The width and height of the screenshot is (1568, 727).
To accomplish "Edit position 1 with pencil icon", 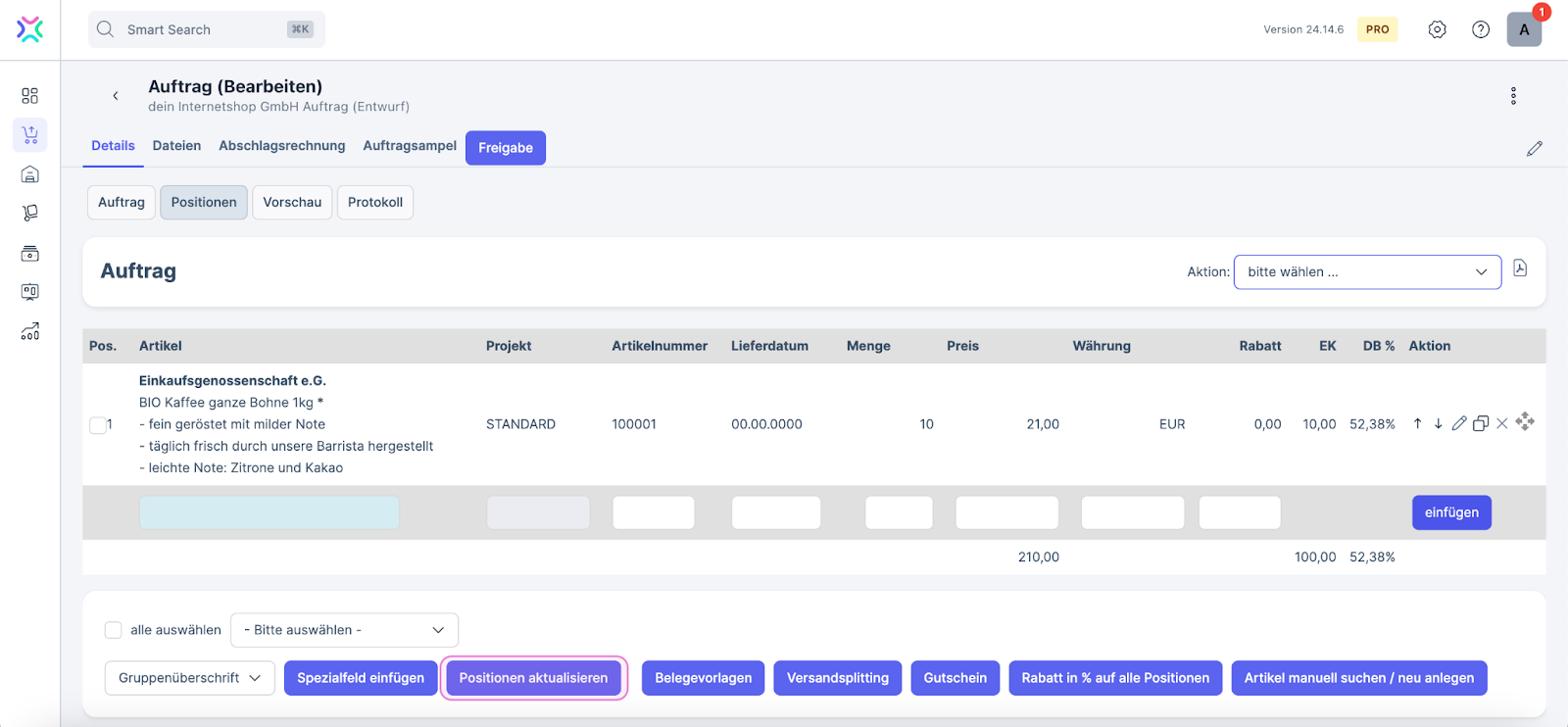I will tap(1459, 423).
